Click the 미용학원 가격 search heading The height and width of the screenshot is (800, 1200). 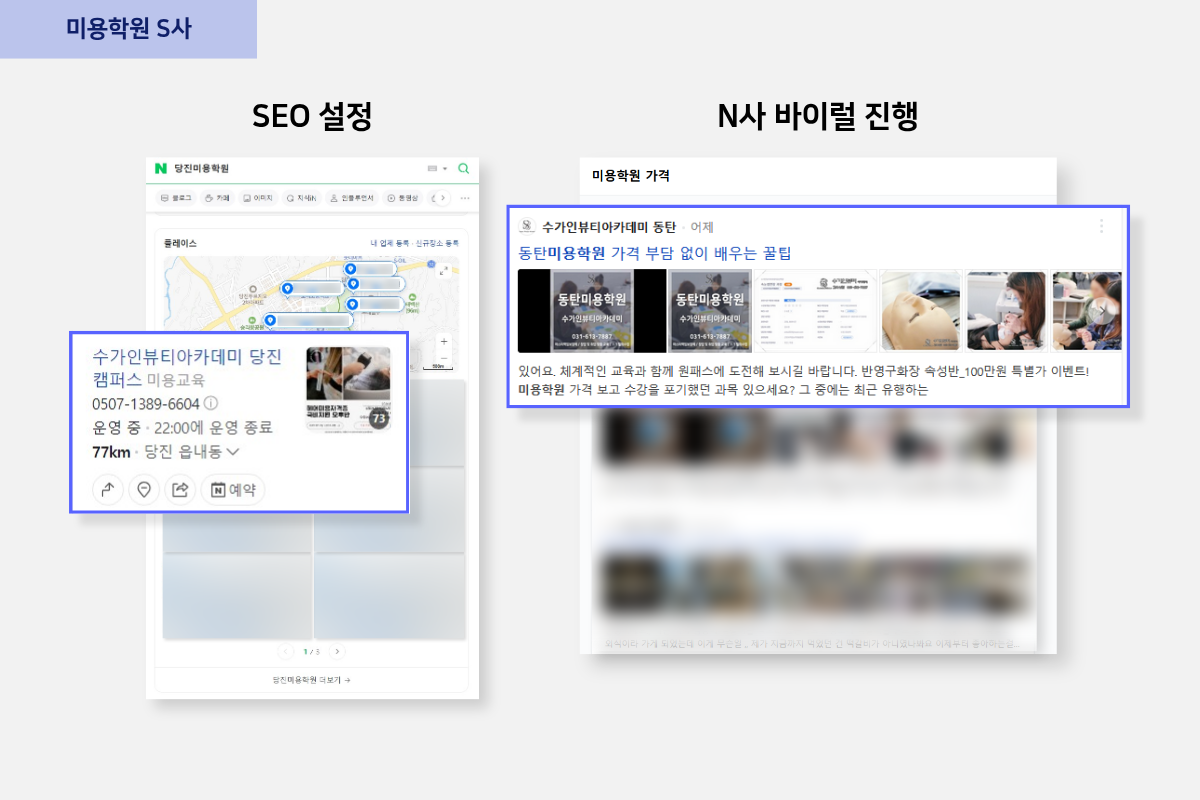point(631,176)
